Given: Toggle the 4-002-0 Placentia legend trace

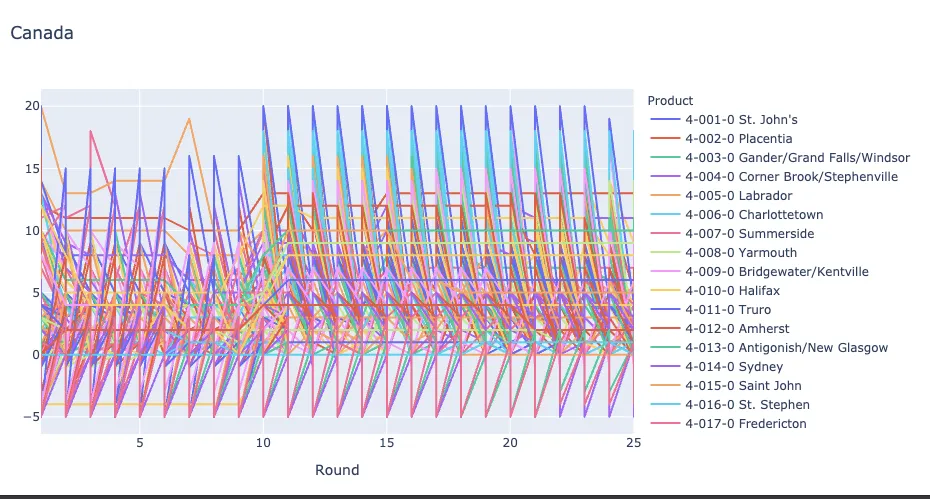Looking at the screenshot, I should click(721, 139).
